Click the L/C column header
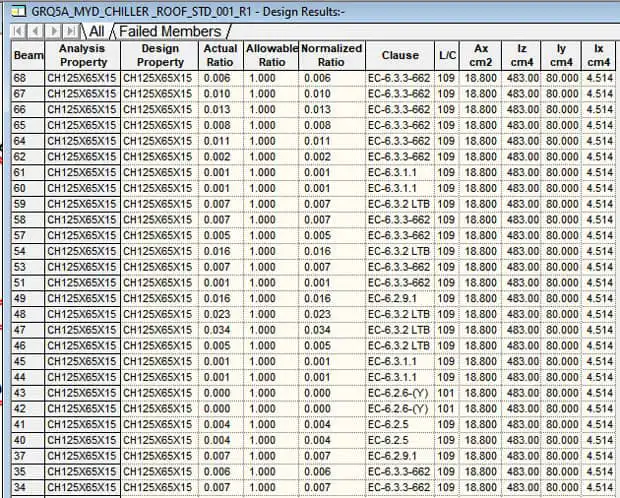 tap(447, 55)
